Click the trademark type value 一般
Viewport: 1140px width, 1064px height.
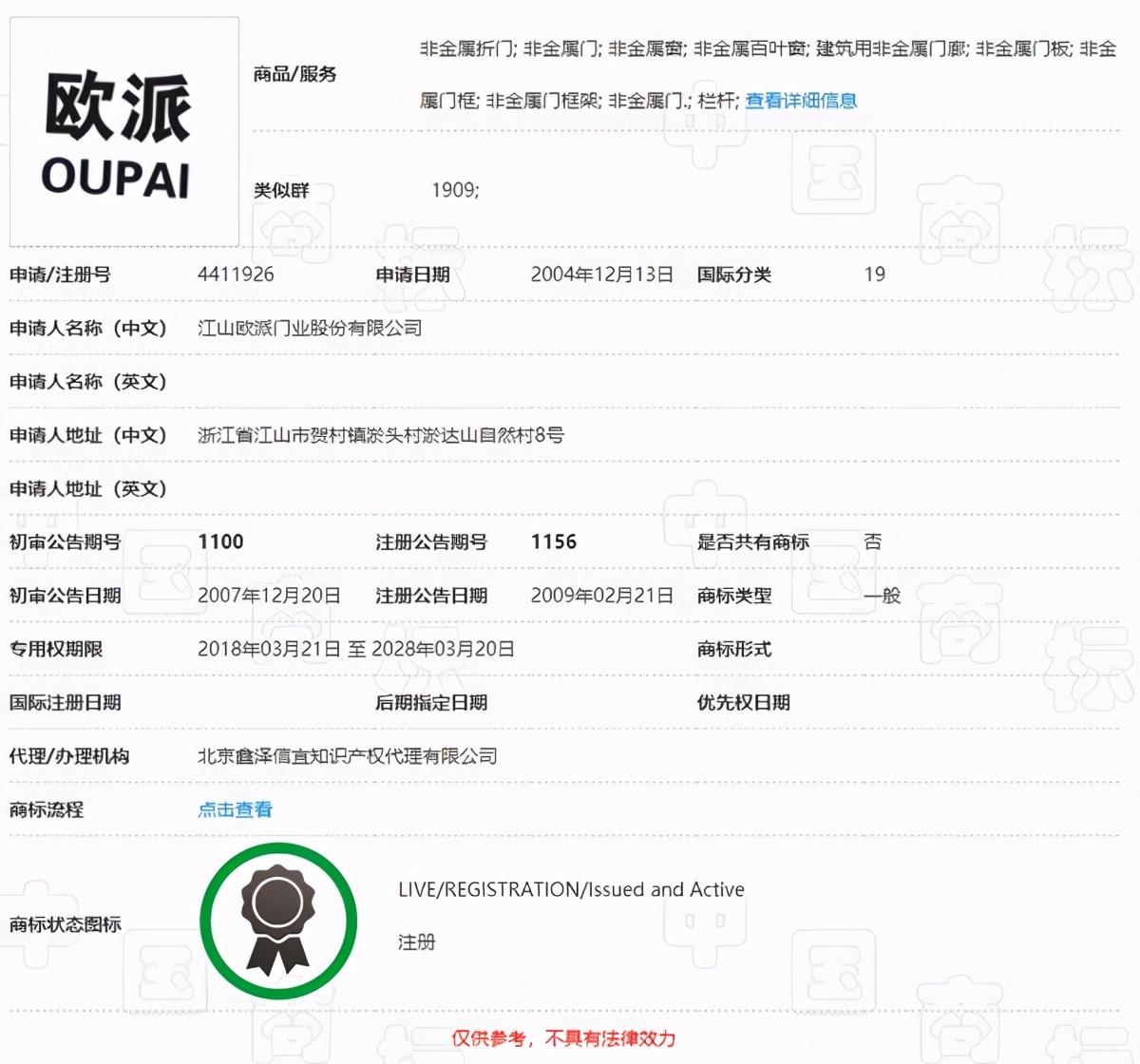(882, 596)
